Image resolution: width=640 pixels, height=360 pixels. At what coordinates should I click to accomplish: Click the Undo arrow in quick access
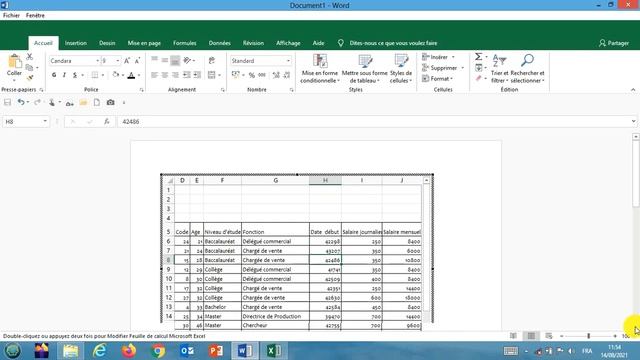click(21, 102)
